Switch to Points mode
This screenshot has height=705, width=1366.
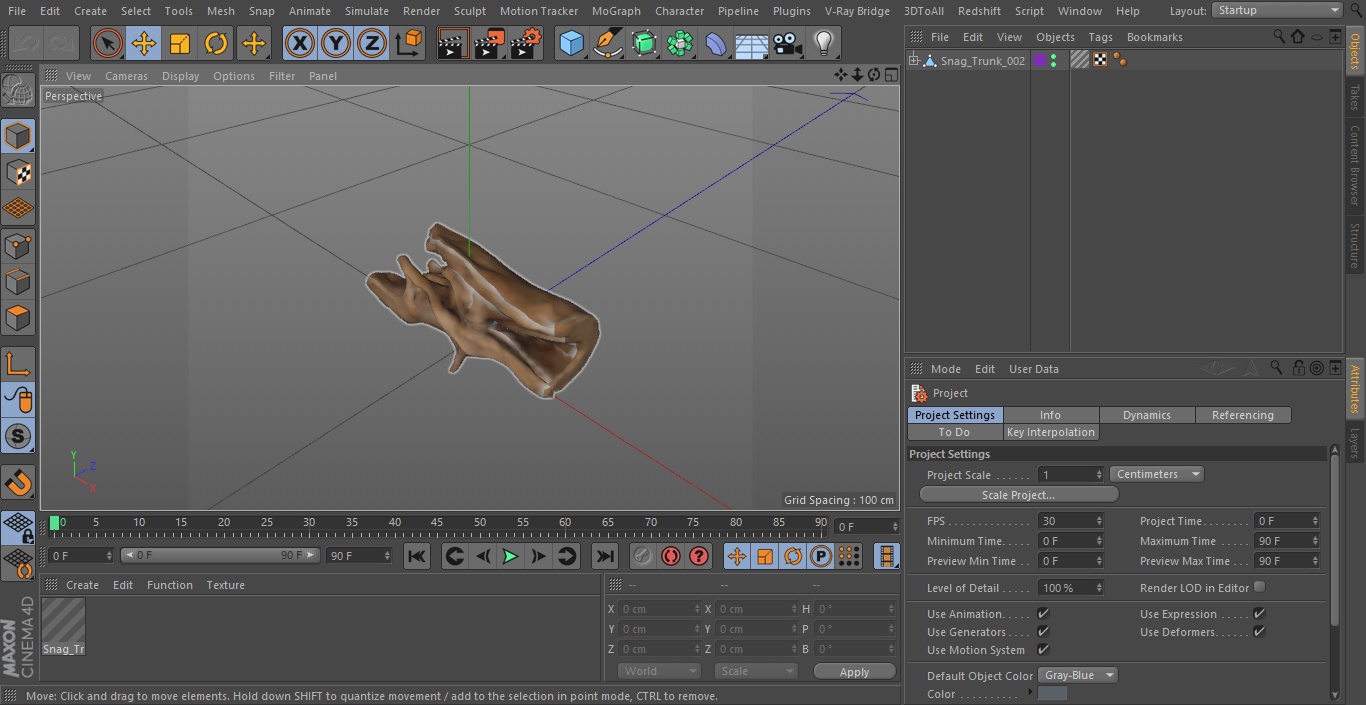18,245
